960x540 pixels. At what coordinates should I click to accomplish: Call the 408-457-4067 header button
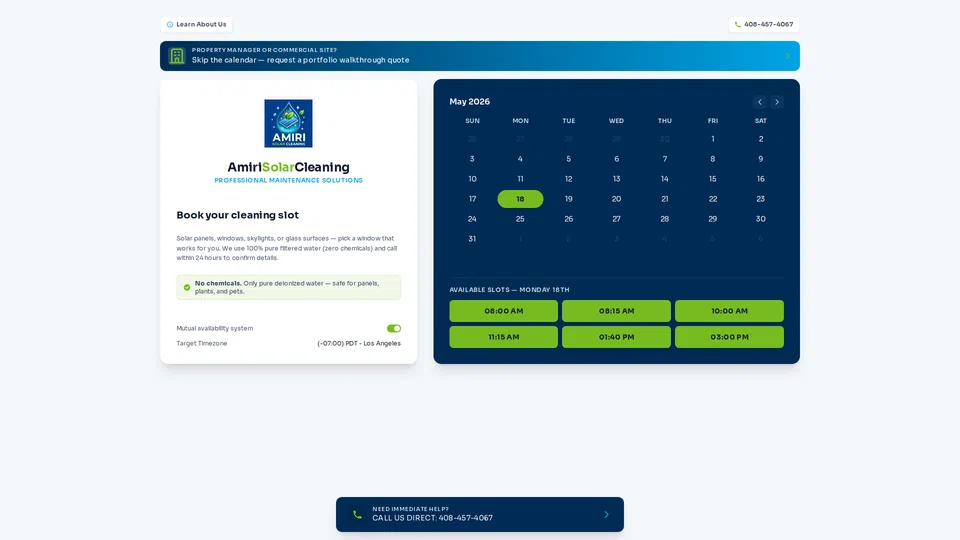click(x=763, y=24)
